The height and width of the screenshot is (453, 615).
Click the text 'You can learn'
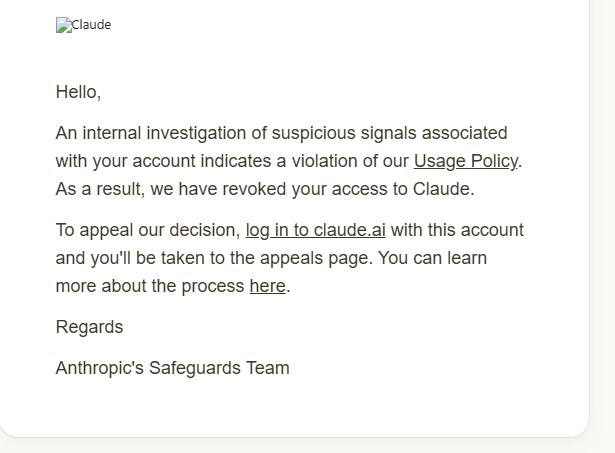click(x=433, y=258)
